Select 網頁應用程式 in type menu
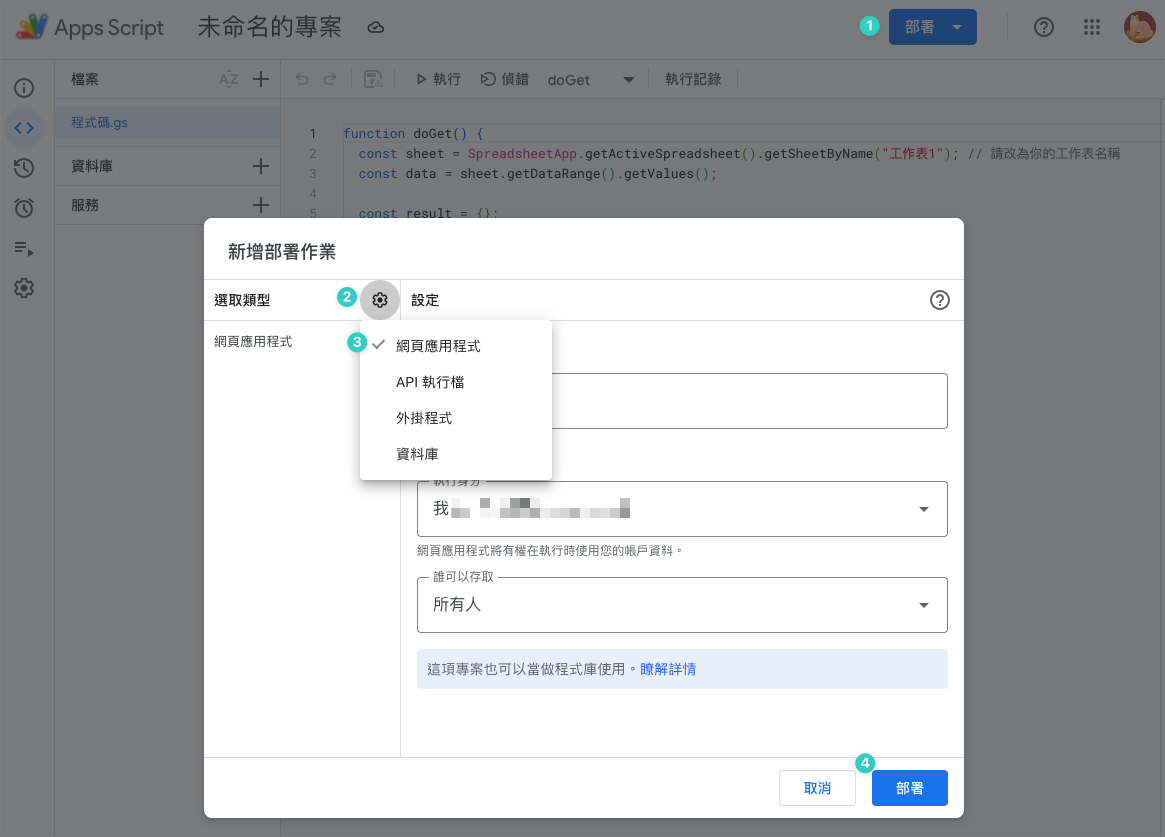Viewport: 1165px width, 837px height. (x=455, y=346)
